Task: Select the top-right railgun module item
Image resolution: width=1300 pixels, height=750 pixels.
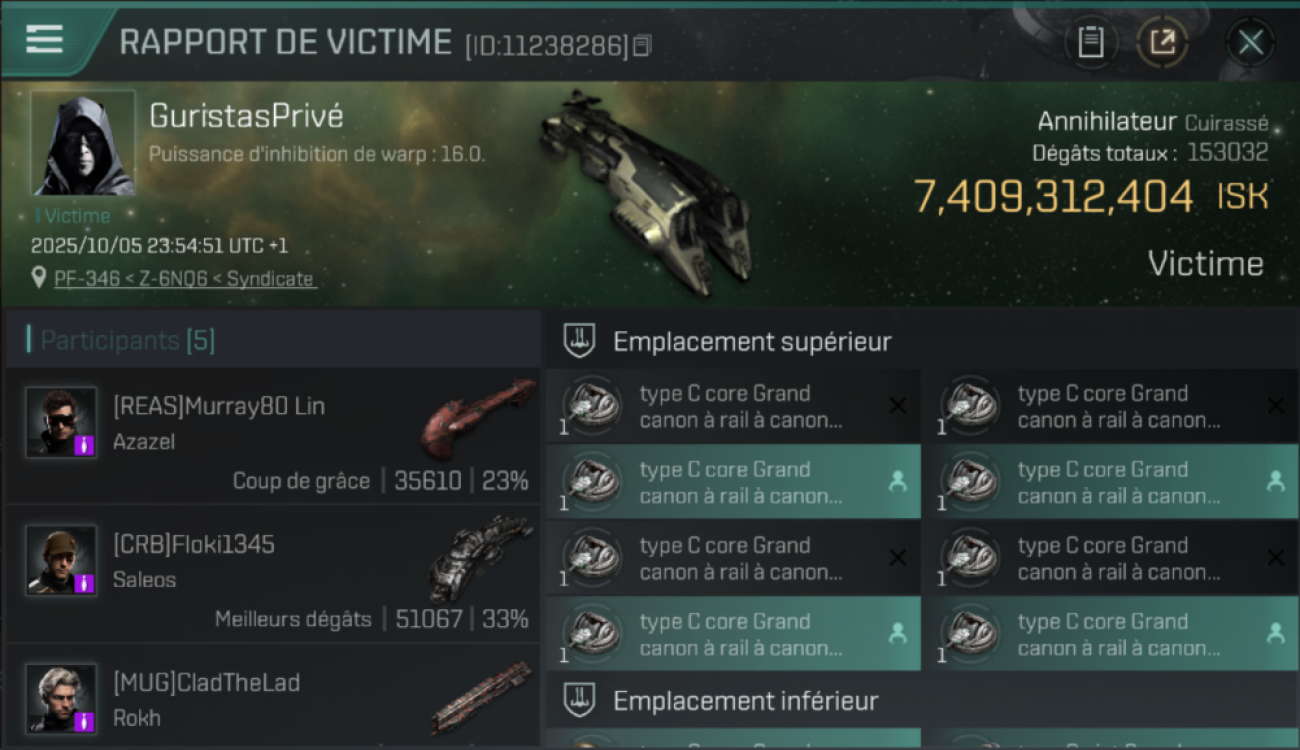Action: coord(1111,406)
